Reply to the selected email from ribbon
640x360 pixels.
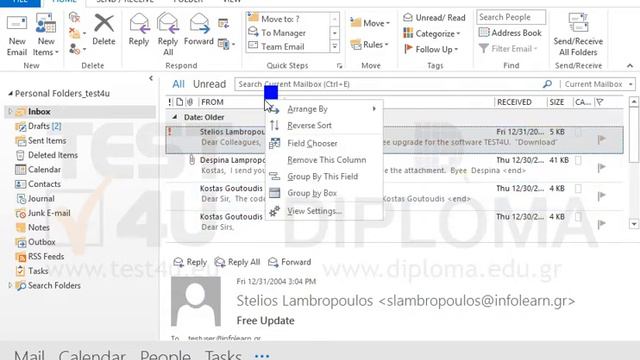tap(138, 30)
